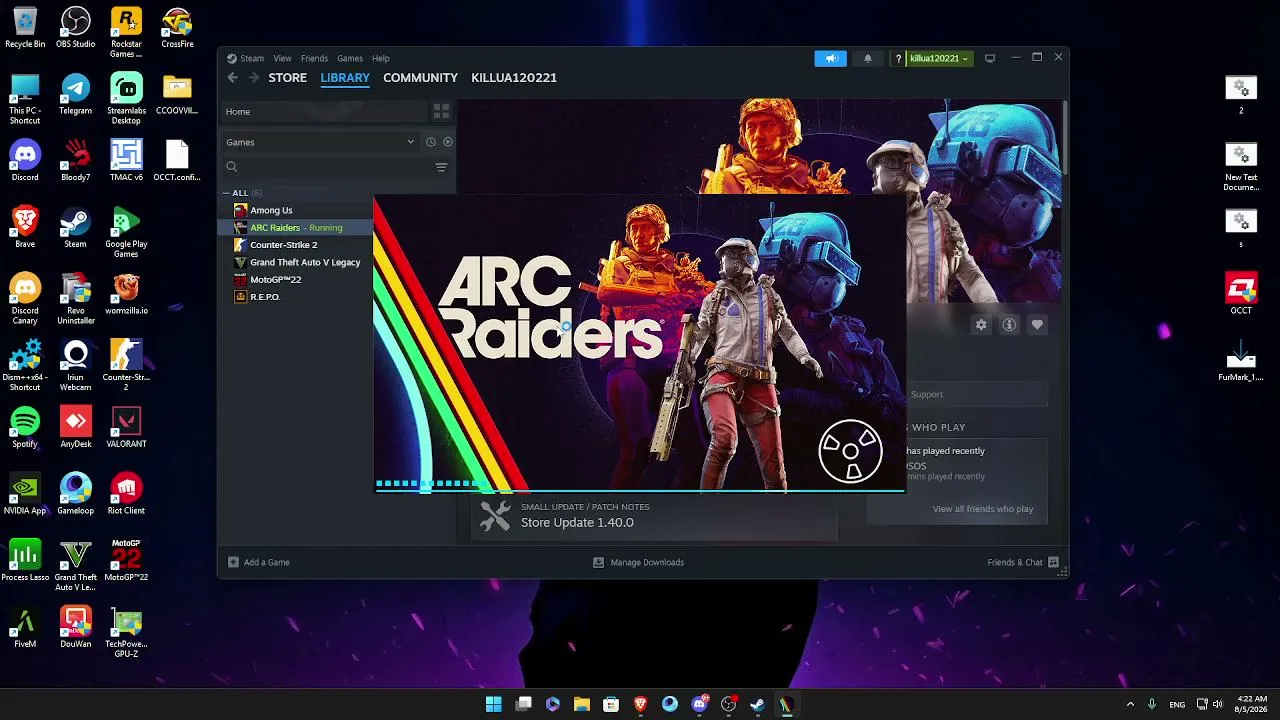The image size is (1280, 720).
Task: Open library advanced filter options
Action: (441, 167)
